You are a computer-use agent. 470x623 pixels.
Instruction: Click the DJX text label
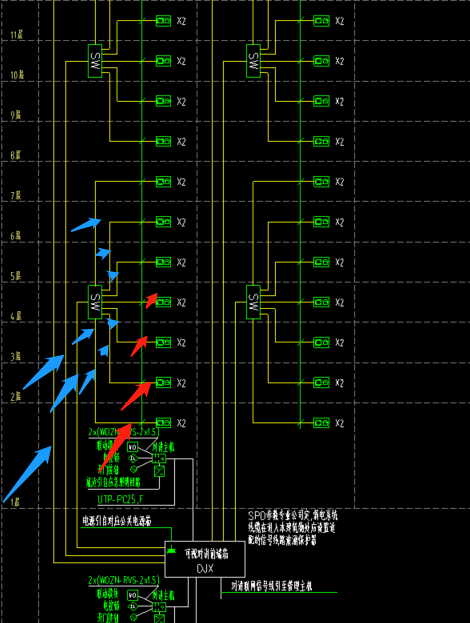(x=205, y=569)
